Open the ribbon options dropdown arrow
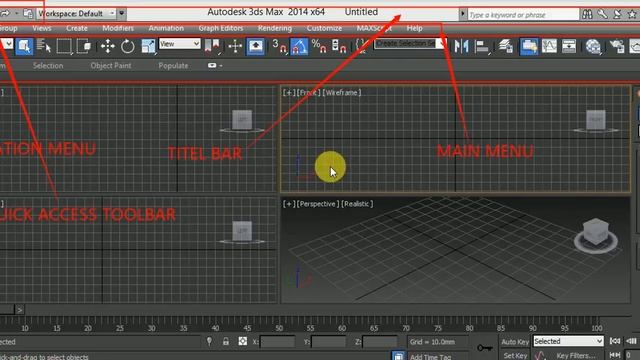640x360 pixels. point(221,66)
